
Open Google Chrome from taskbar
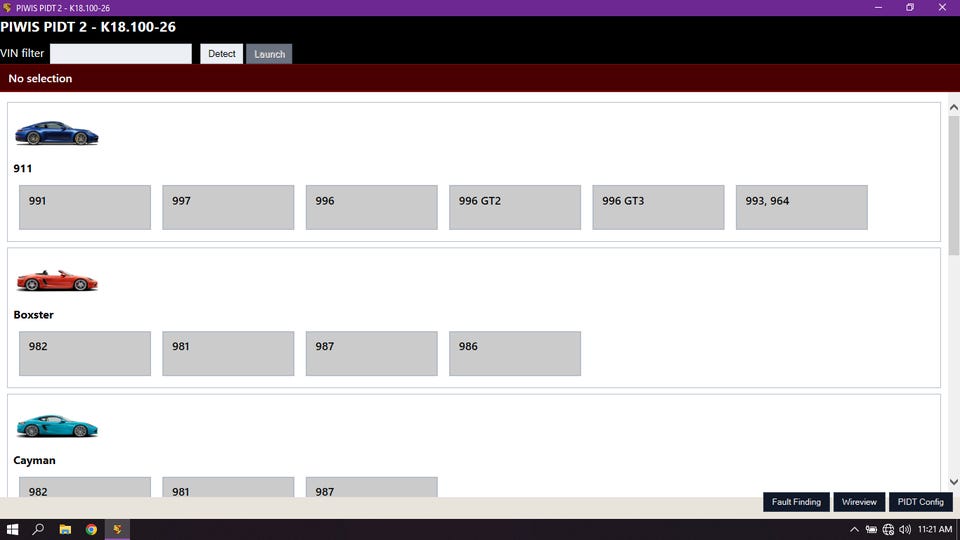(91, 530)
